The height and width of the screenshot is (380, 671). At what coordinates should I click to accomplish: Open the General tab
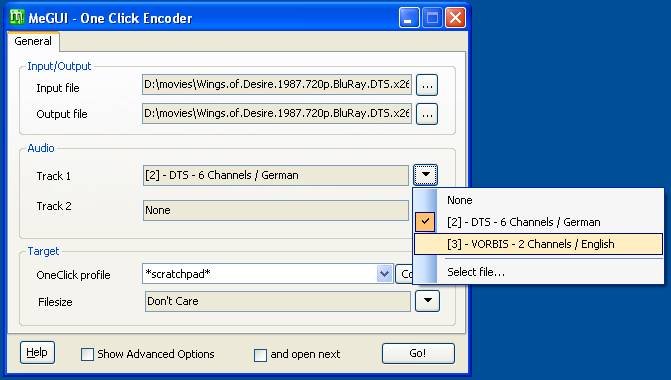pos(33,42)
